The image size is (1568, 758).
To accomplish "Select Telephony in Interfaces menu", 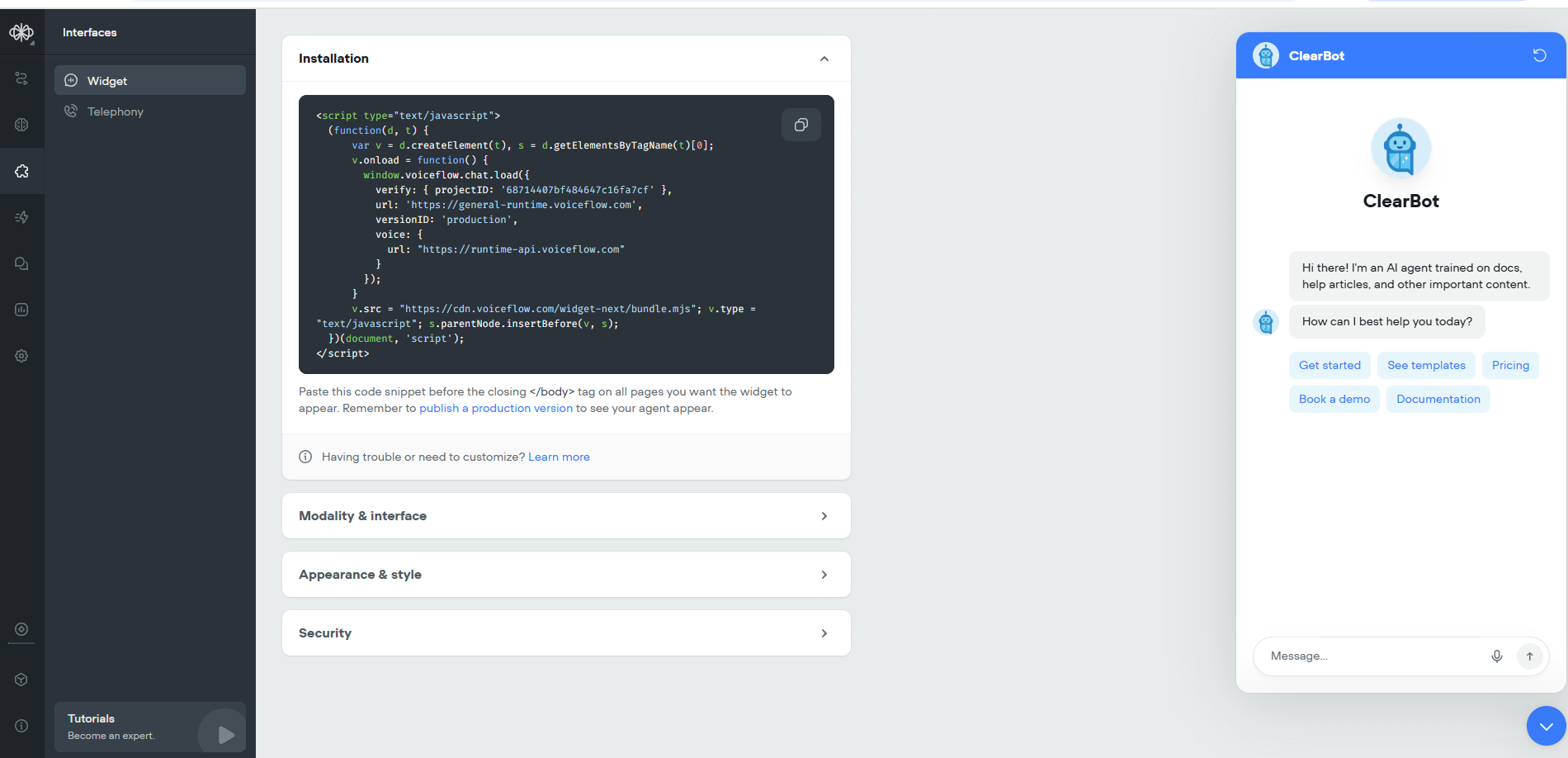I will (150, 111).
